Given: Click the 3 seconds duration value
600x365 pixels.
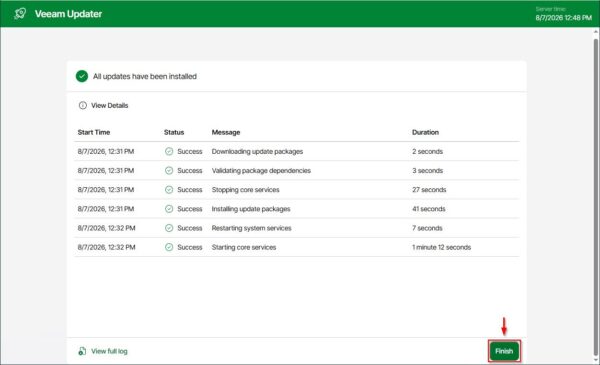Looking at the screenshot, I should tap(427, 170).
